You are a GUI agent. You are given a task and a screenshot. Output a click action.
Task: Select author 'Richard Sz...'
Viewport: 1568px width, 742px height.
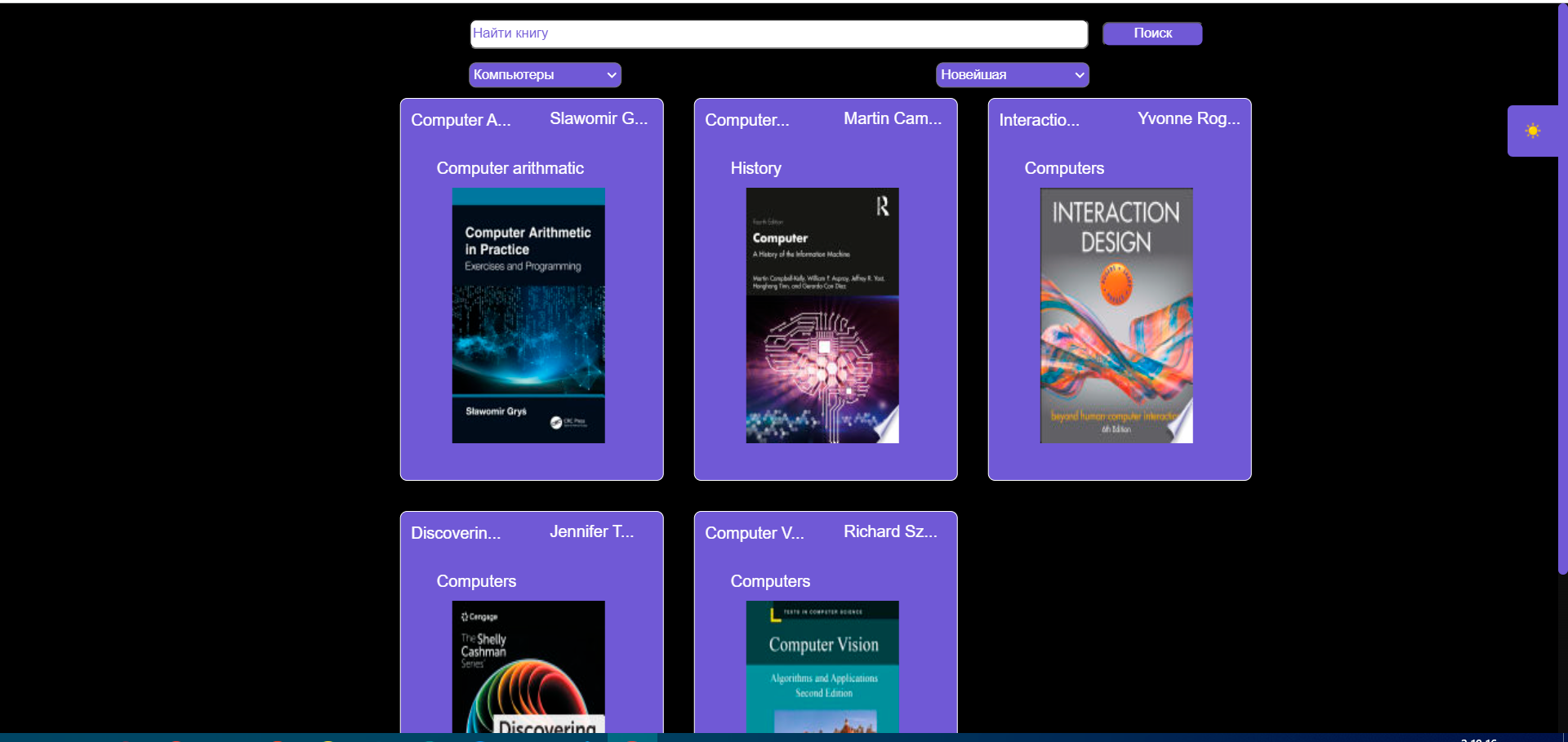click(x=890, y=531)
